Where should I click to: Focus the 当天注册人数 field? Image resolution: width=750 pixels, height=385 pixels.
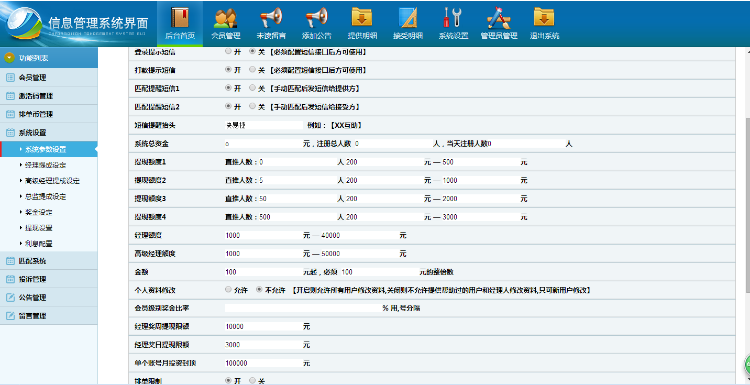click(x=526, y=143)
